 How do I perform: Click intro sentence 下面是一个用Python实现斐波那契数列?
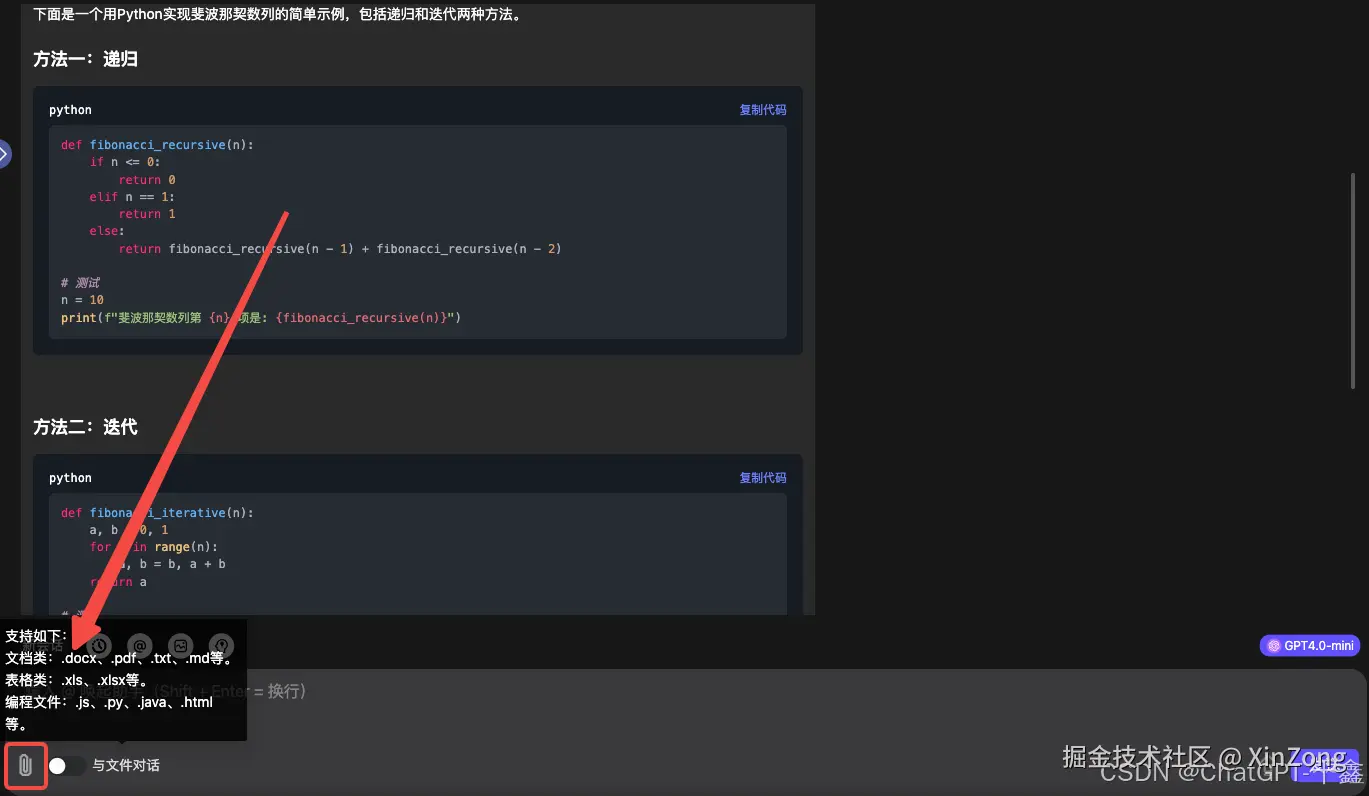(277, 15)
